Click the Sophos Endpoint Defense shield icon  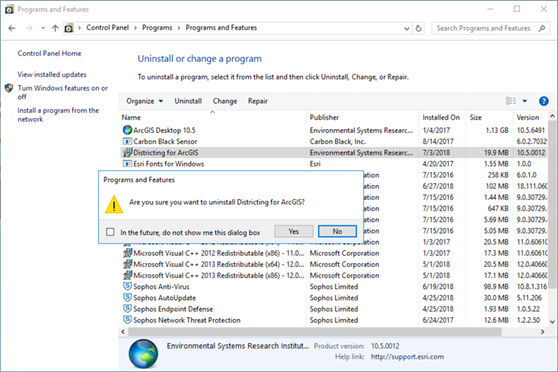[127, 309]
